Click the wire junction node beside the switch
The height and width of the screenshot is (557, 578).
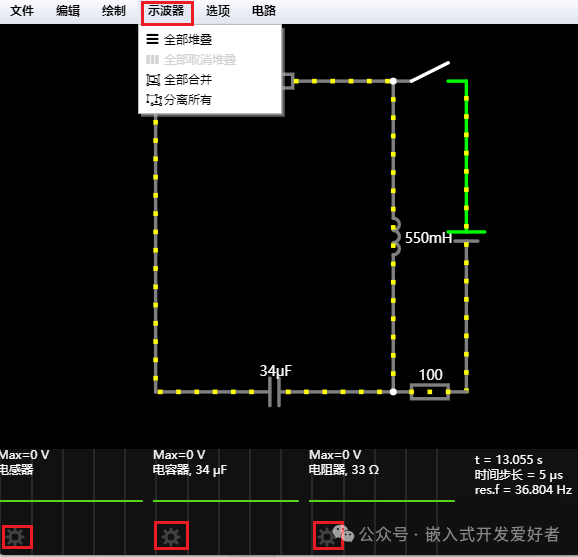393,81
